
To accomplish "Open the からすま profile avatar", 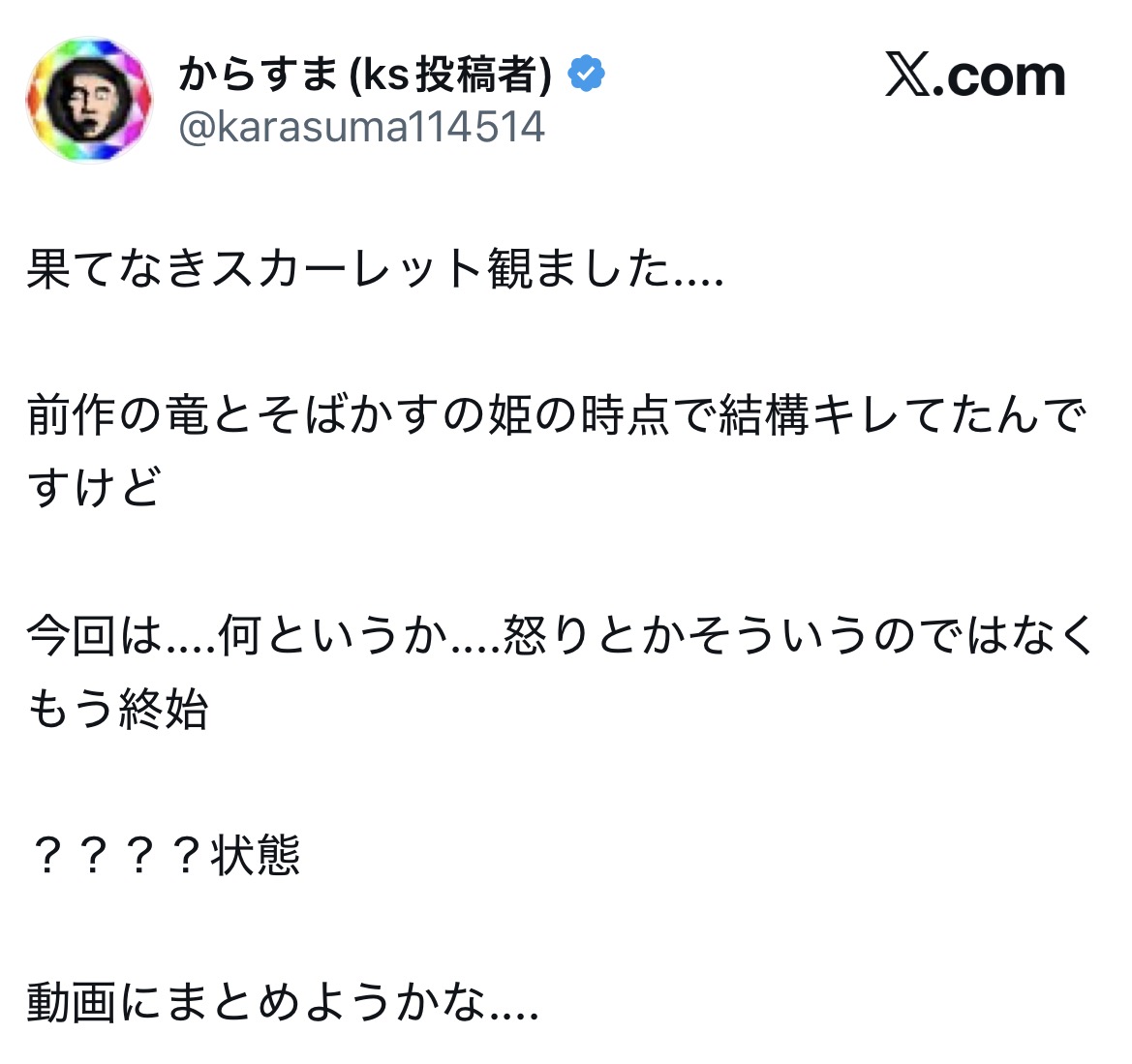I will coord(88,101).
